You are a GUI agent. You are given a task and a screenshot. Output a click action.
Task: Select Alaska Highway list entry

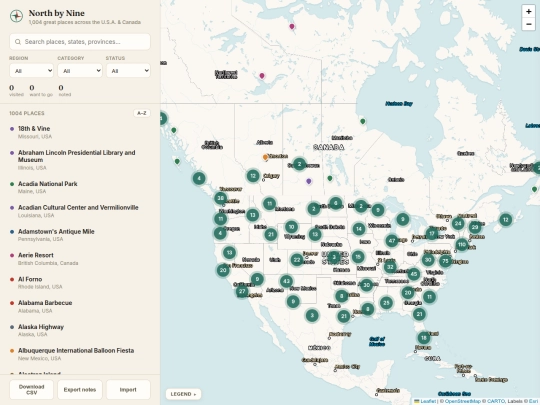(x=80, y=330)
